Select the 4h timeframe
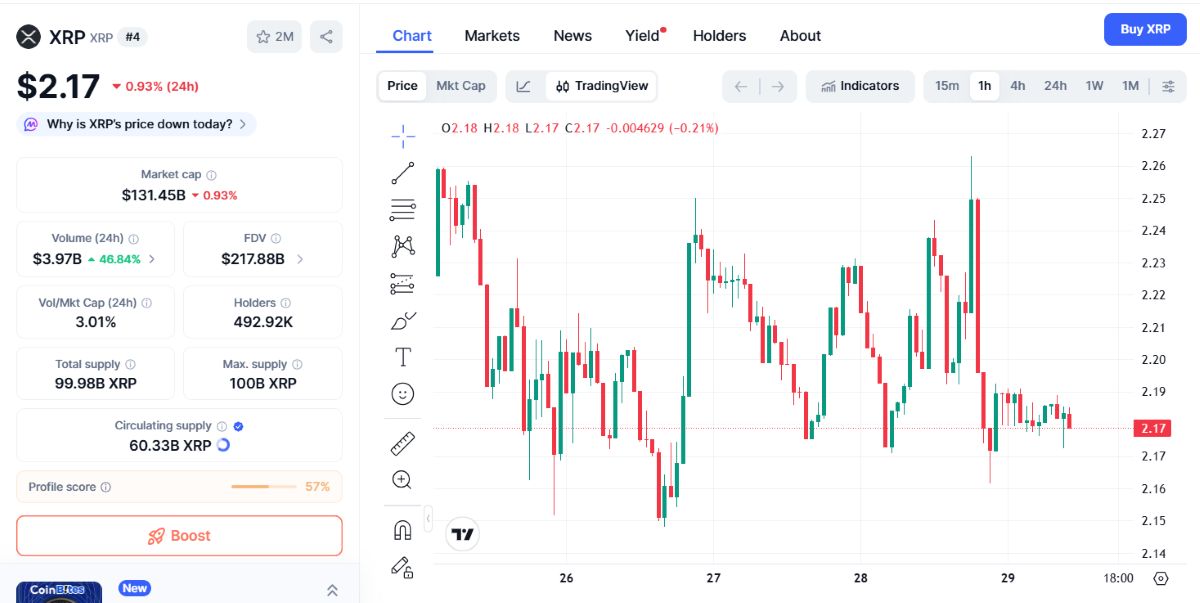The width and height of the screenshot is (1200, 603). (1018, 86)
